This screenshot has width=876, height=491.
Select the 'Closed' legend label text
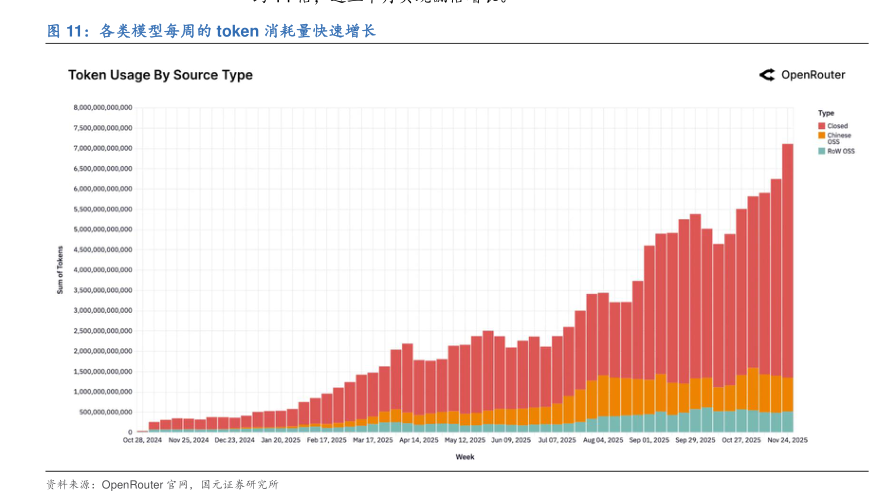click(838, 126)
